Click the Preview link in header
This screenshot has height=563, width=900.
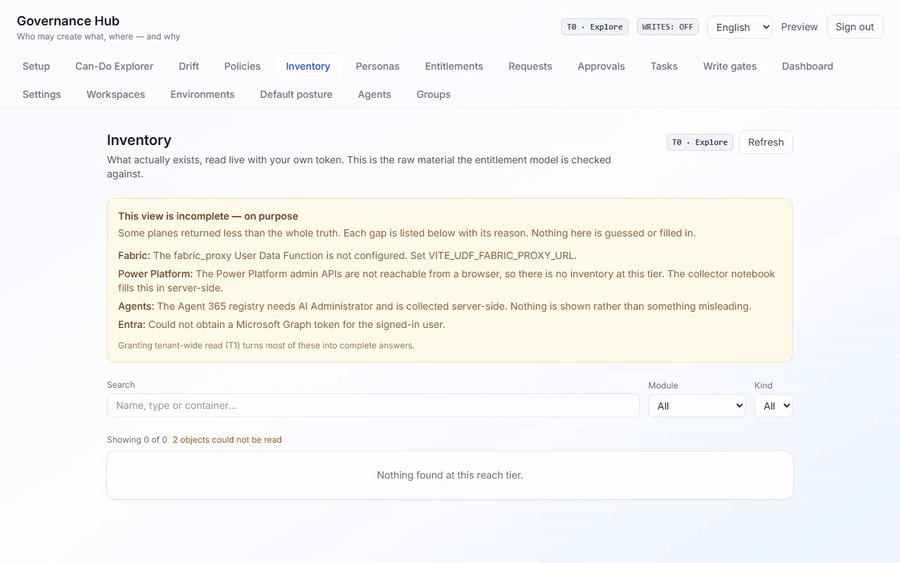799,27
